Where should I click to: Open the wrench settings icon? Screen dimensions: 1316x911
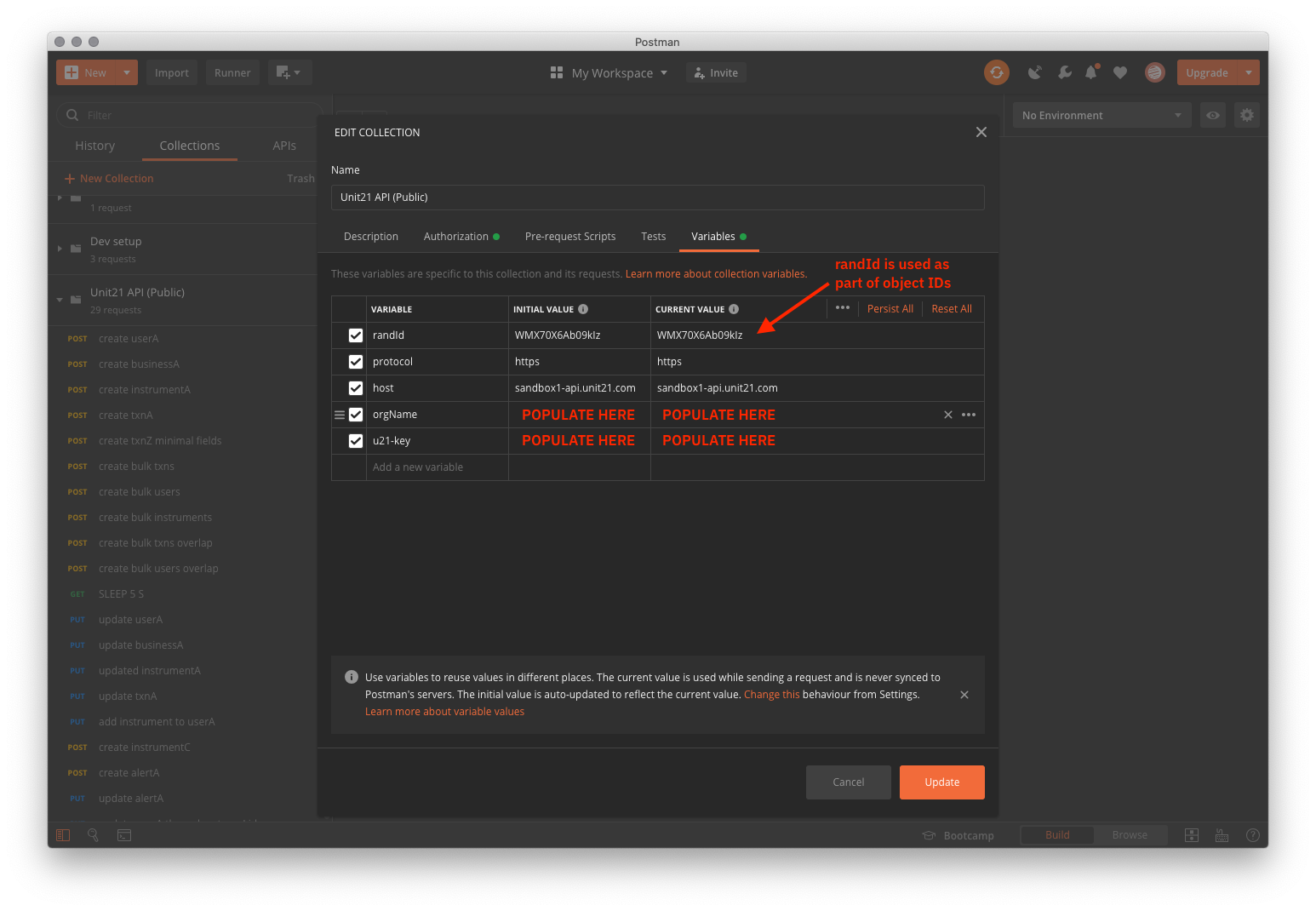[x=1064, y=72]
